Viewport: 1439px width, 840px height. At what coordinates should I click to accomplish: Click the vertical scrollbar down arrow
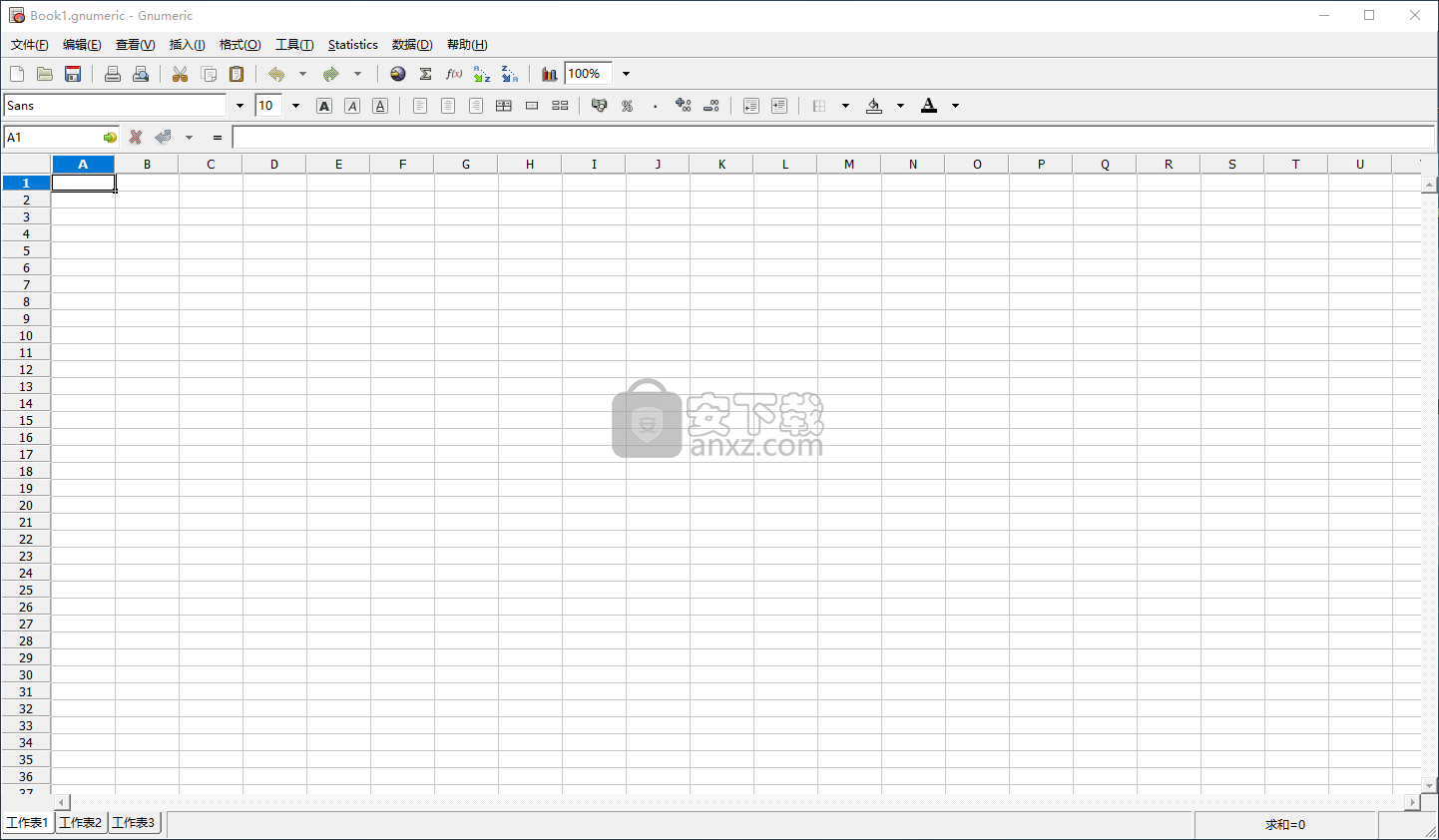(1430, 785)
